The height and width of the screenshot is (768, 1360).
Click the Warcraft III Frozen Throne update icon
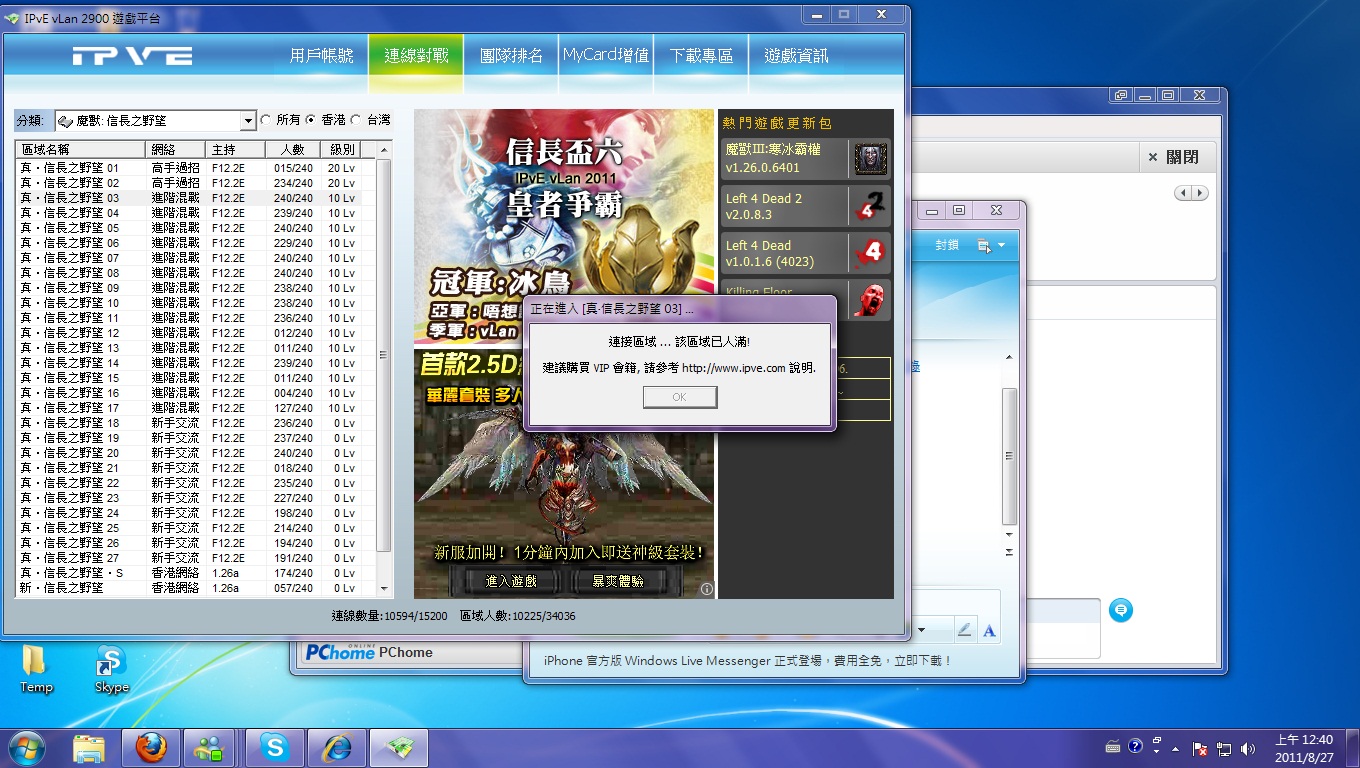pyautogui.click(x=870, y=158)
